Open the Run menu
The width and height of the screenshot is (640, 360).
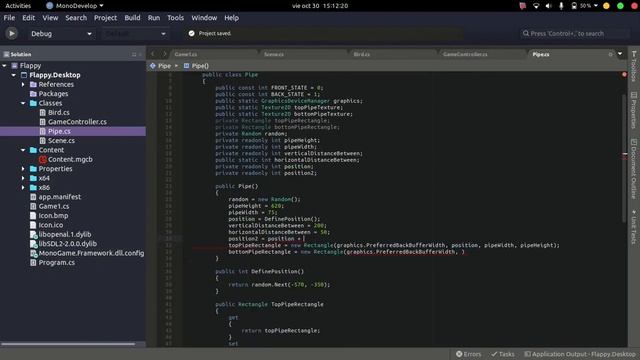click(154, 18)
